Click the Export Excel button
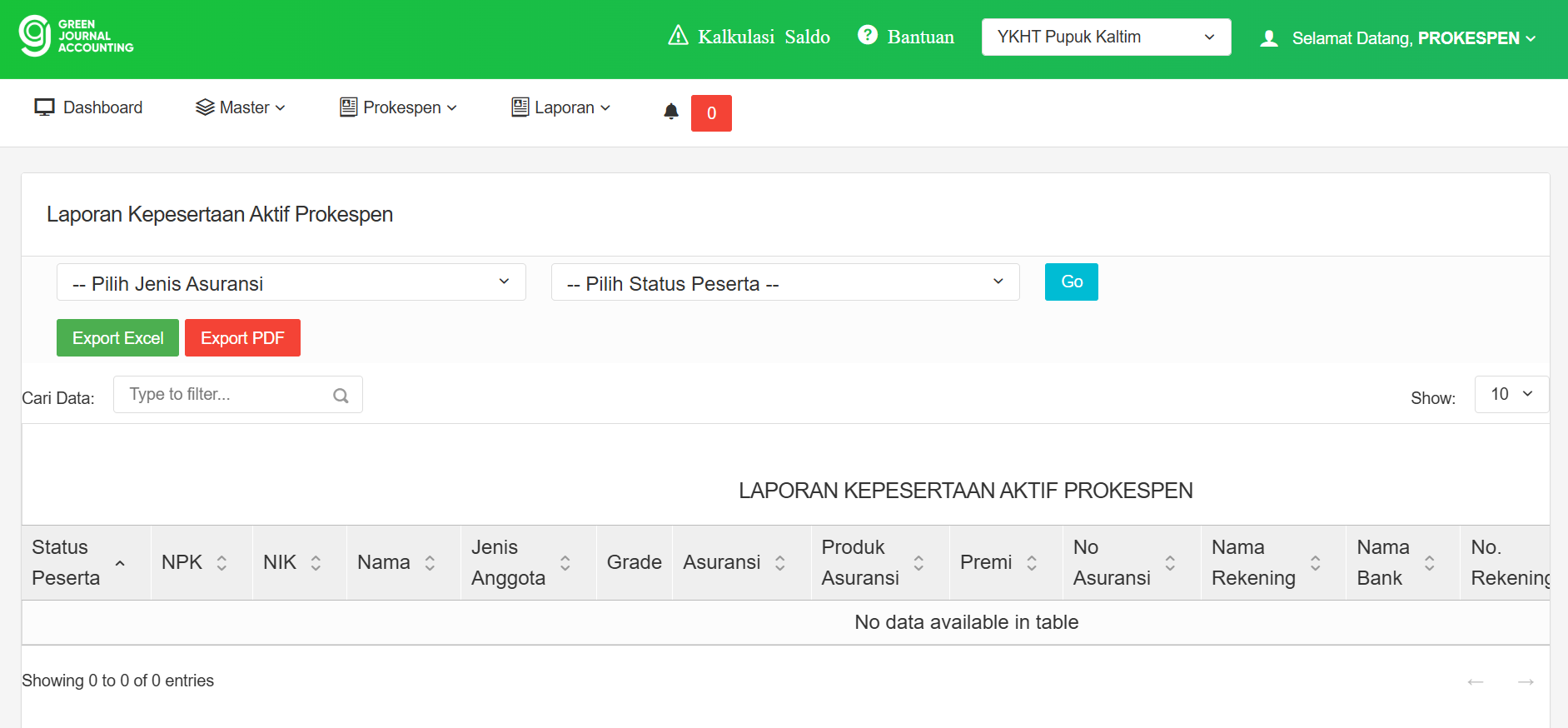1568x728 pixels. point(117,338)
